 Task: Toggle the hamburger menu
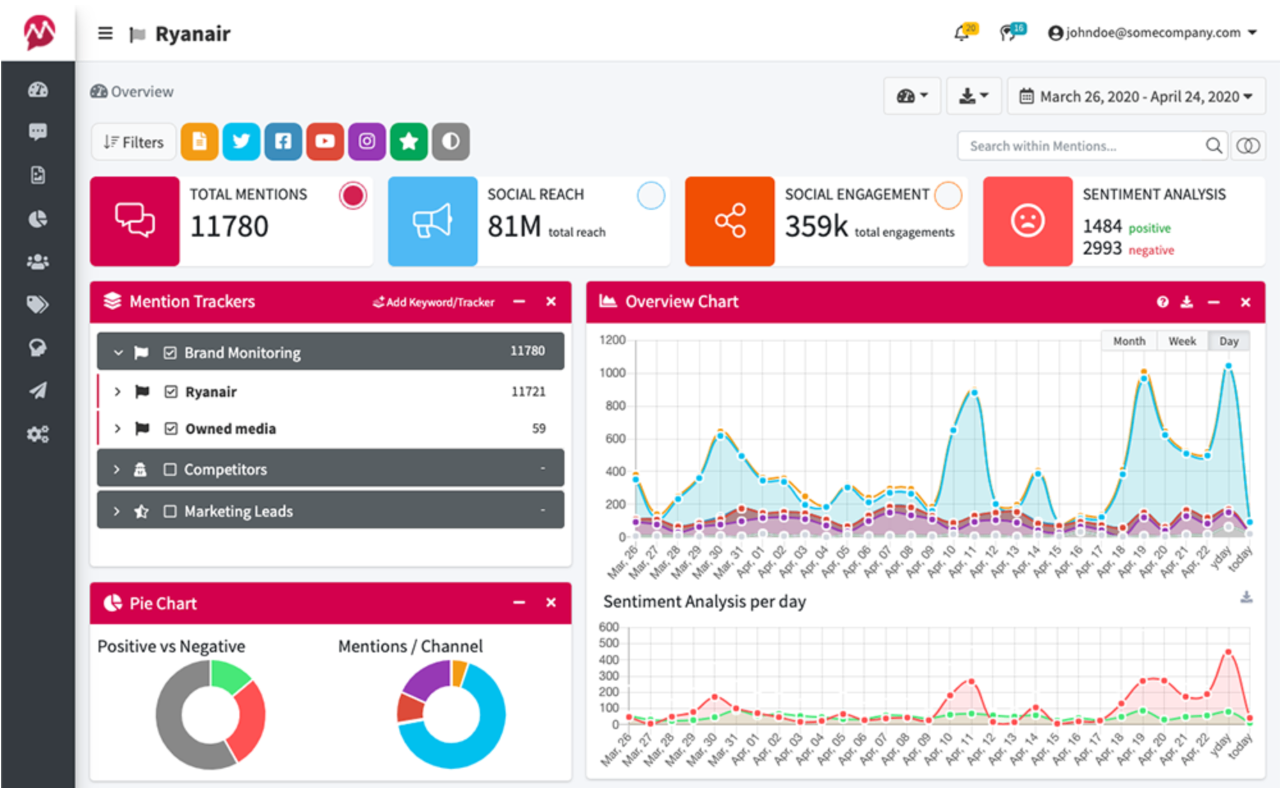click(x=105, y=33)
